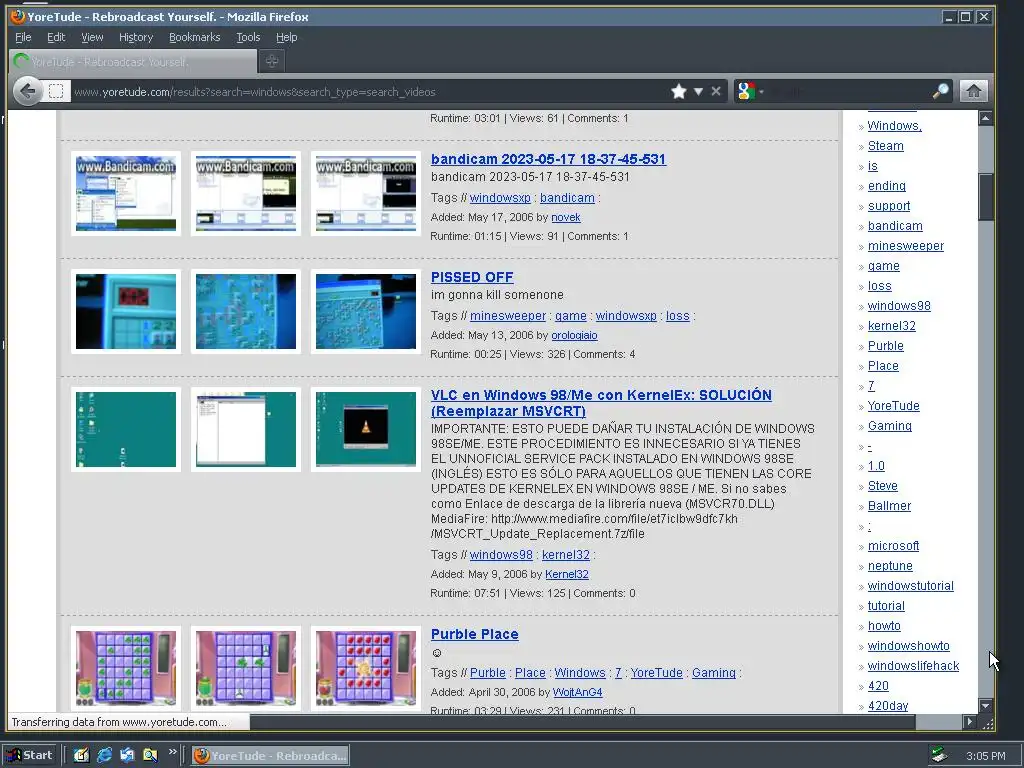Click the 1.0 tag in sidebar

[876, 466]
